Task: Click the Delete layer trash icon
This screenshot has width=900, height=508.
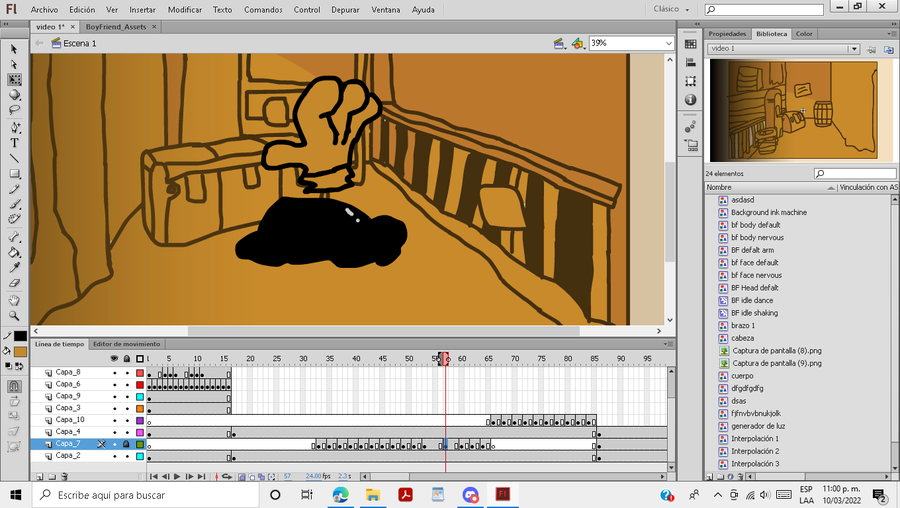Action: point(64,476)
